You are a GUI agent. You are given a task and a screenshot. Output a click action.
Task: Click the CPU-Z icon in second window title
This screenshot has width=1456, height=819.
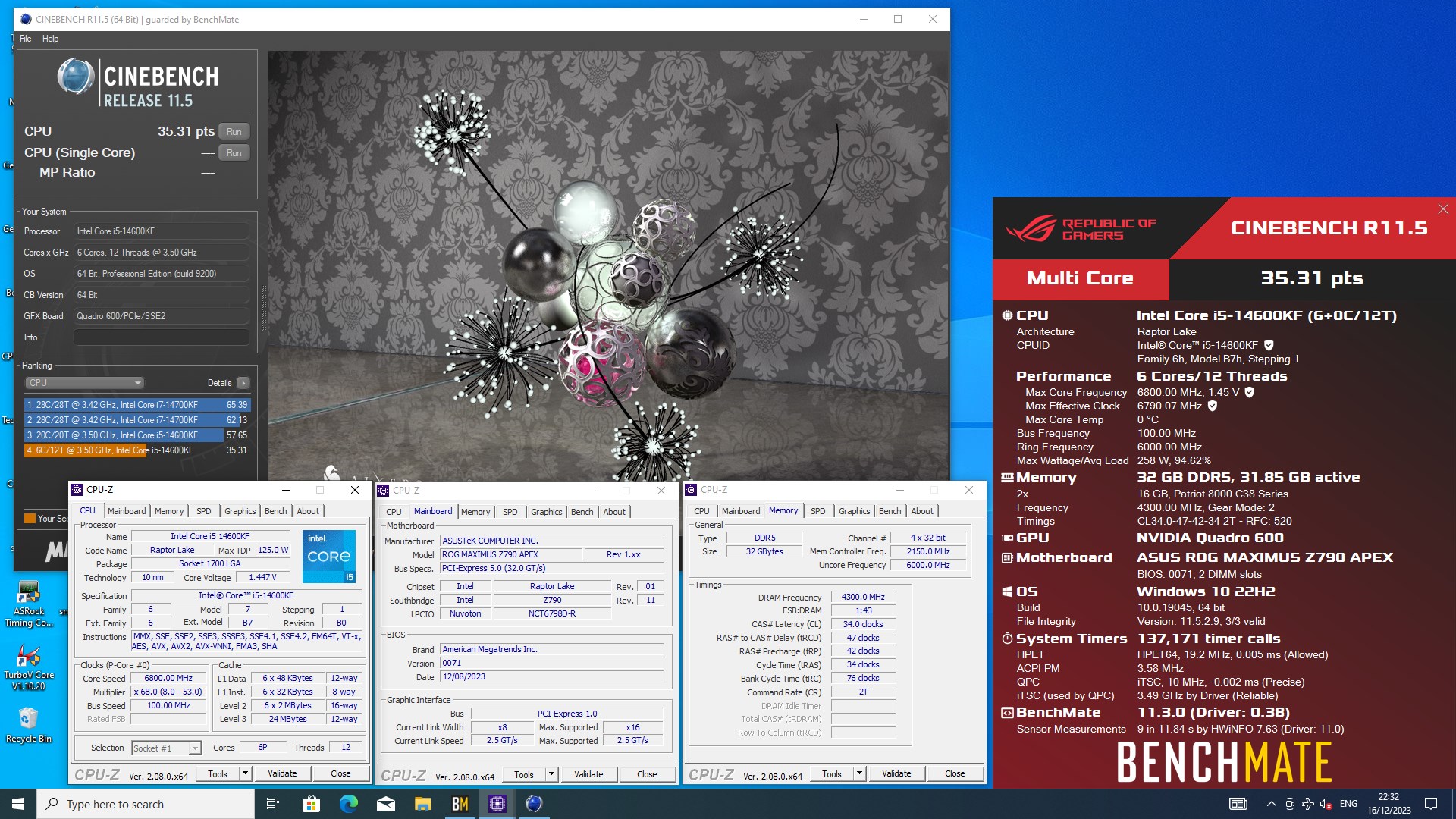(384, 491)
